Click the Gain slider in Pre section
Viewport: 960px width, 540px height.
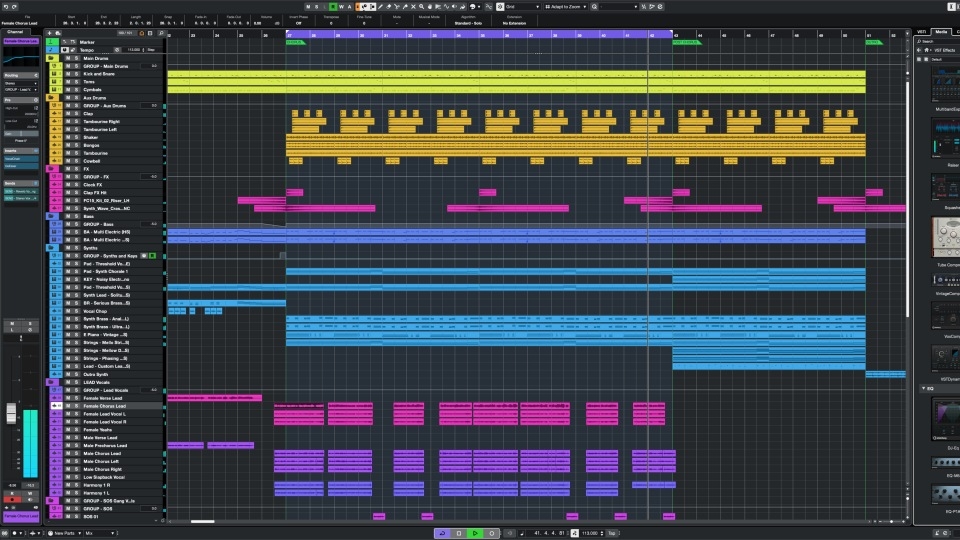[21, 133]
